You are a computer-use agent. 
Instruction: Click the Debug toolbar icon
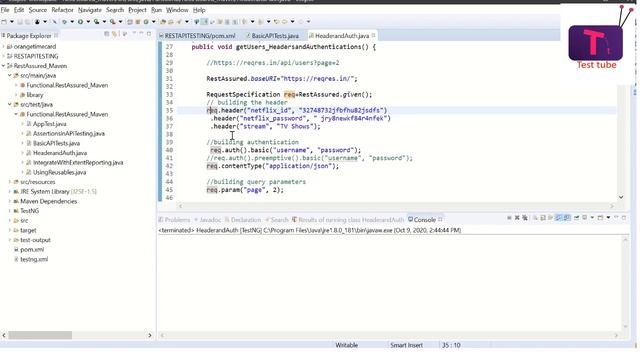pos(64,22)
